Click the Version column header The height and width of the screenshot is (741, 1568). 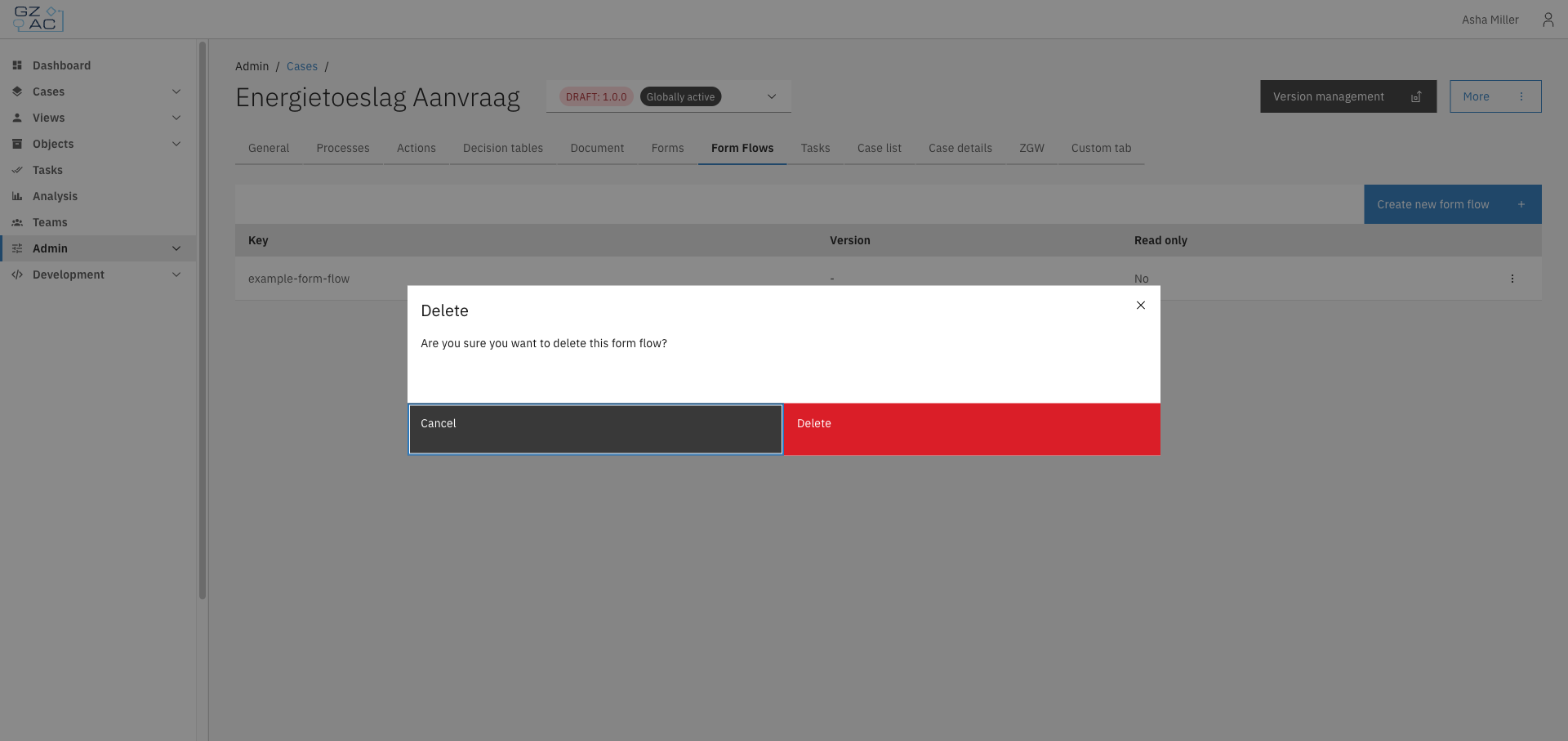point(850,240)
